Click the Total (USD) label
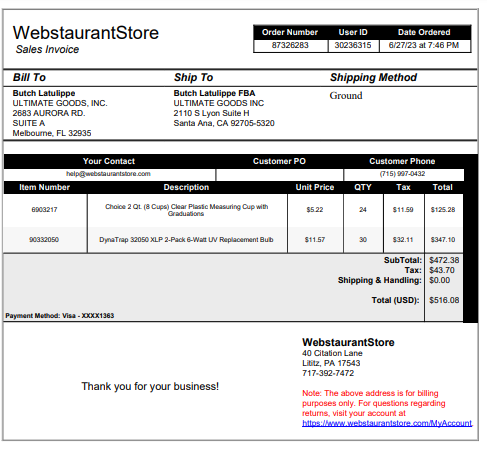This screenshot has height=453, width=487. click(395, 300)
